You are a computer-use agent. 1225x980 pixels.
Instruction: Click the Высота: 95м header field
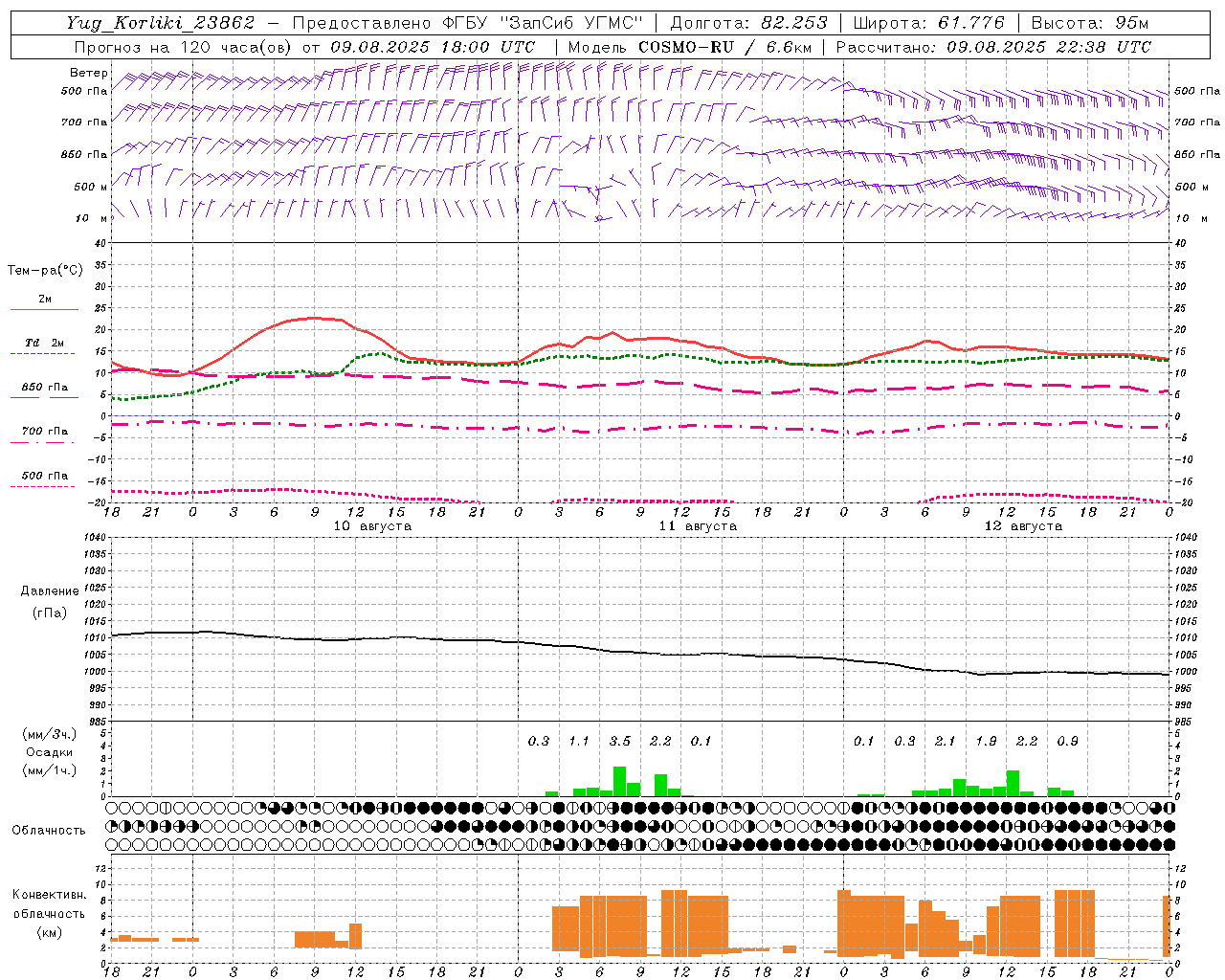pos(1089,23)
